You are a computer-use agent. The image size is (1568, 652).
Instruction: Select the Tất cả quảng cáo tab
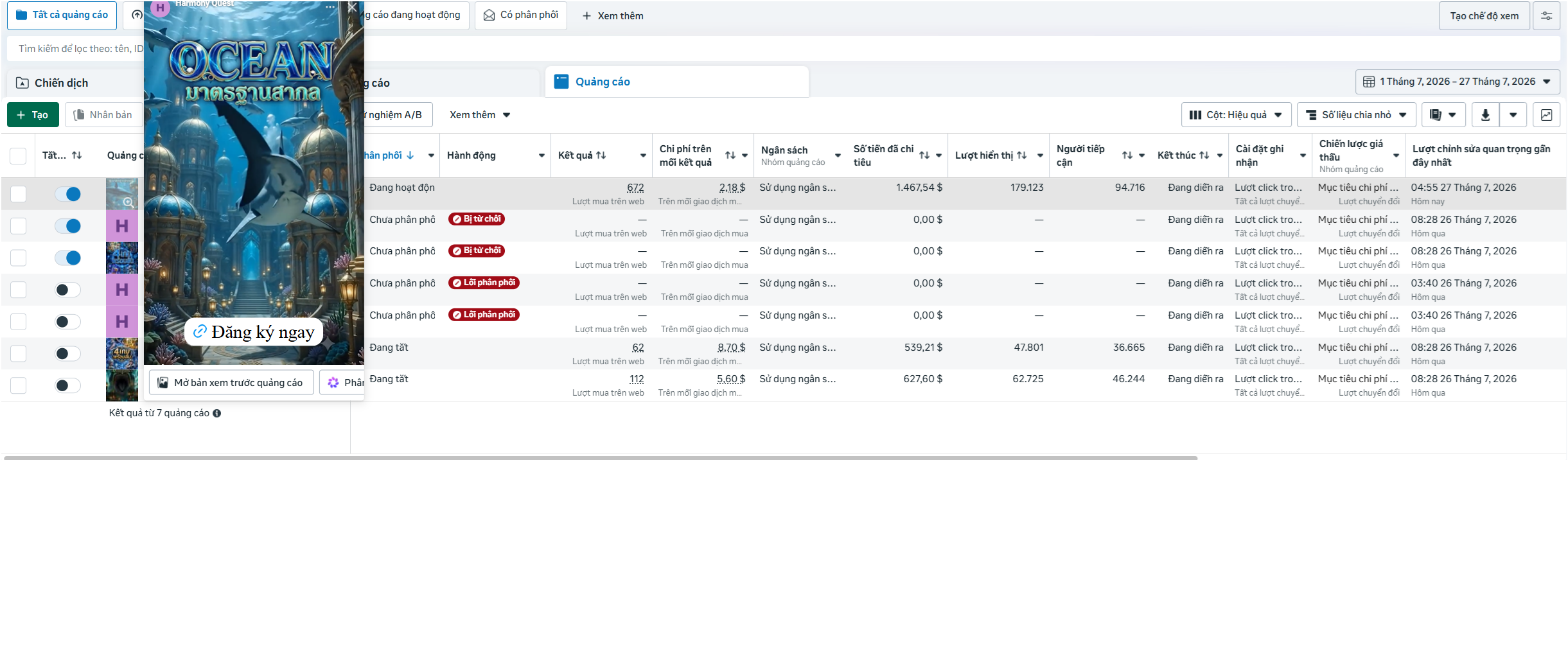[62, 15]
